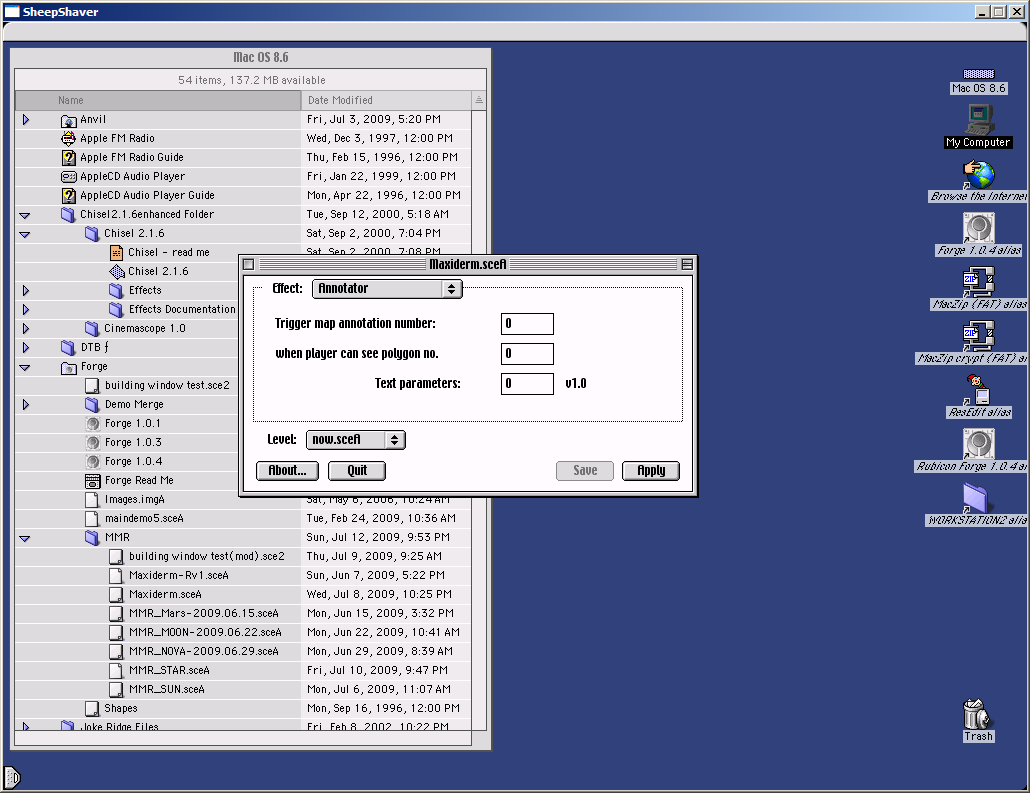Open the Effect dropdown showing Annotator
This screenshot has height=793, width=1030.
click(387, 289)
